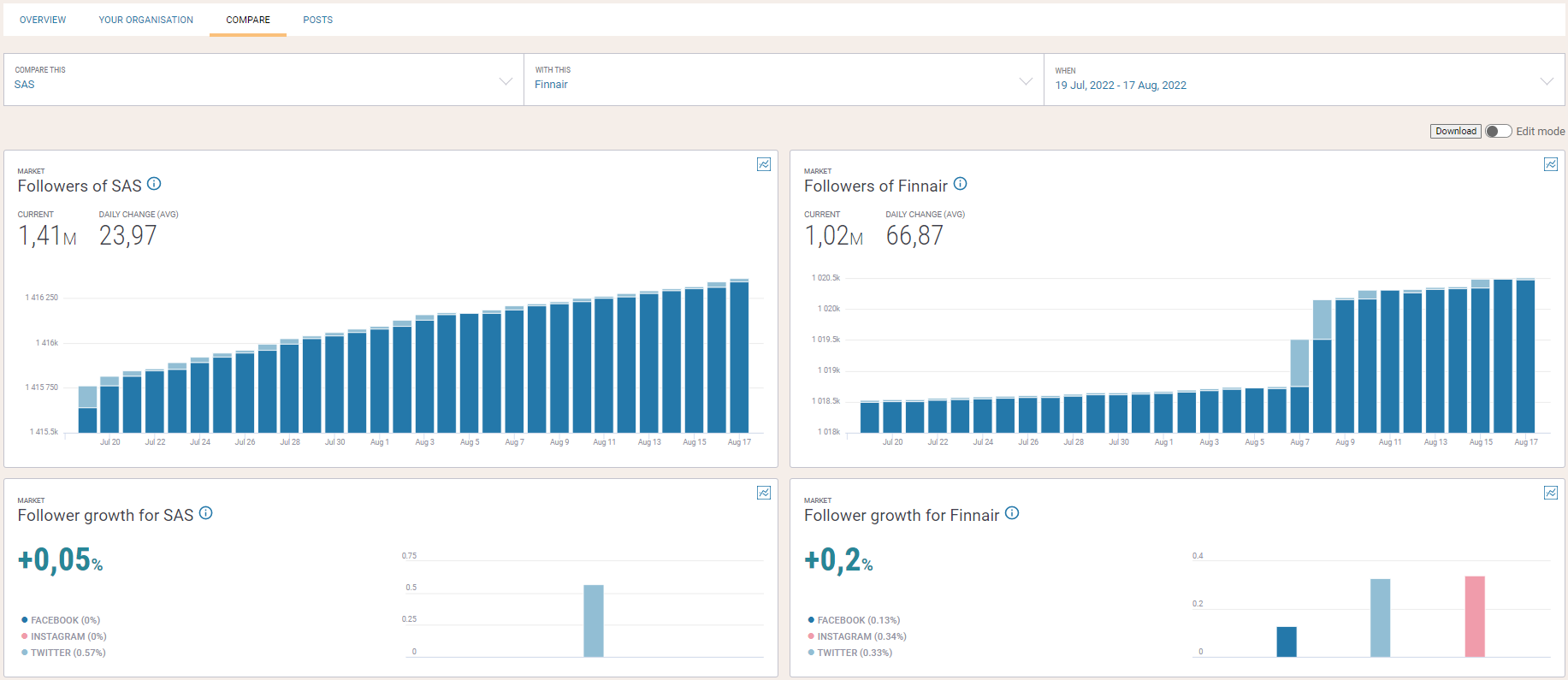Screen dimensions: 1568x680
Task: Show info tooltip for Follower growth for Finnair
Action: point(1012,513)
